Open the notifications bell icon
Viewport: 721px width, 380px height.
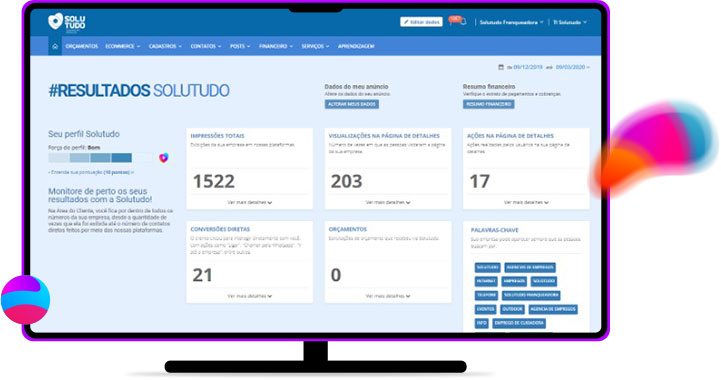click(463, 22)
